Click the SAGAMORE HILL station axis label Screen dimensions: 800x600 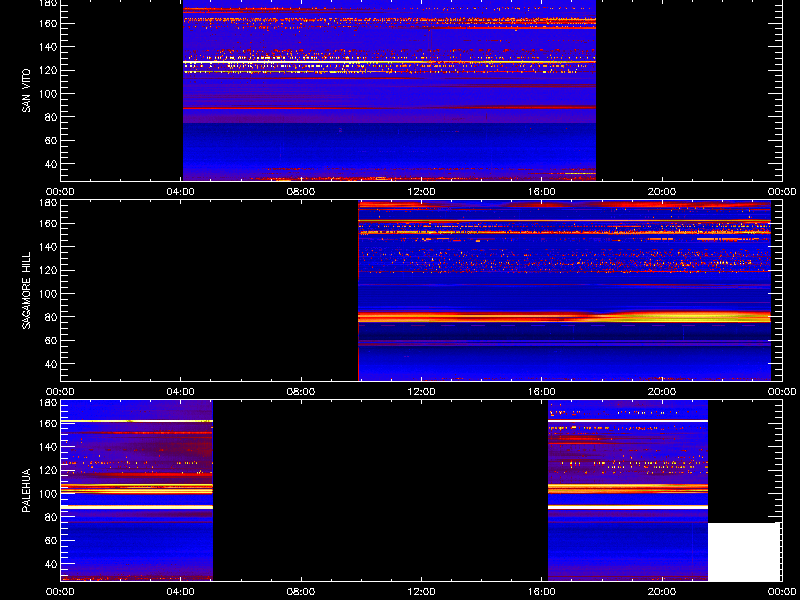point(27,290)
